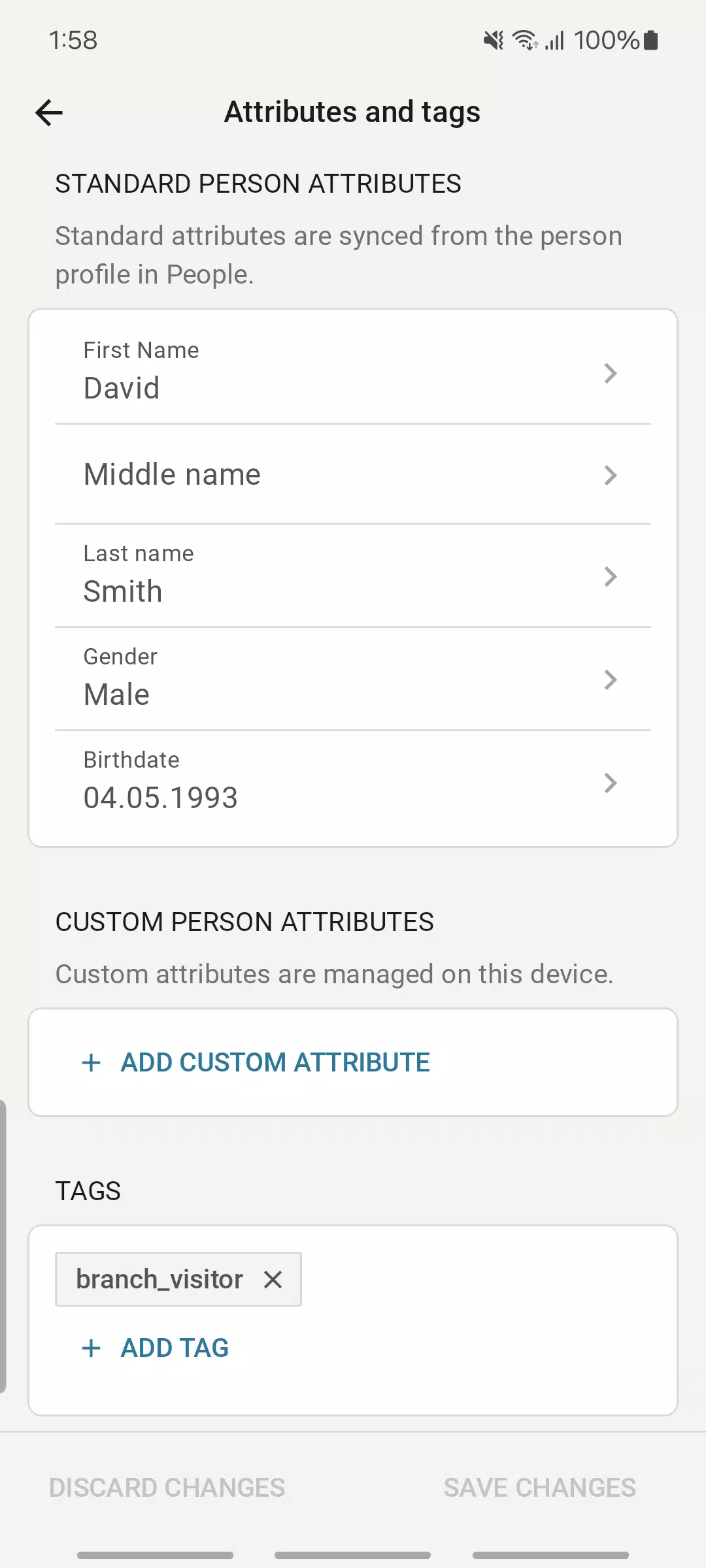Open First Name chevron for David
Image resolution: width=706 pixels, height=1568 pixels.
(x=610, y=373)
